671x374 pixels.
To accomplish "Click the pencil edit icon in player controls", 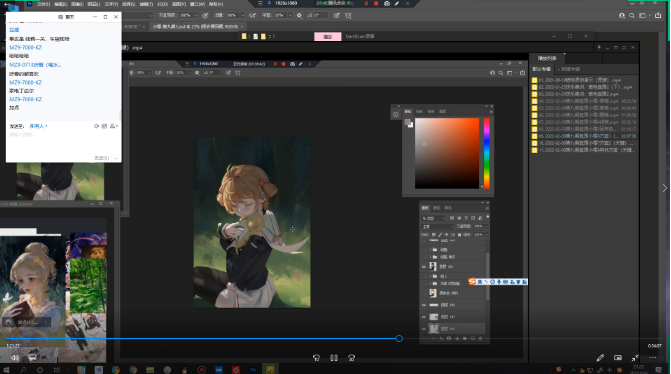I will pyautogui.click(x=600, y=358).
